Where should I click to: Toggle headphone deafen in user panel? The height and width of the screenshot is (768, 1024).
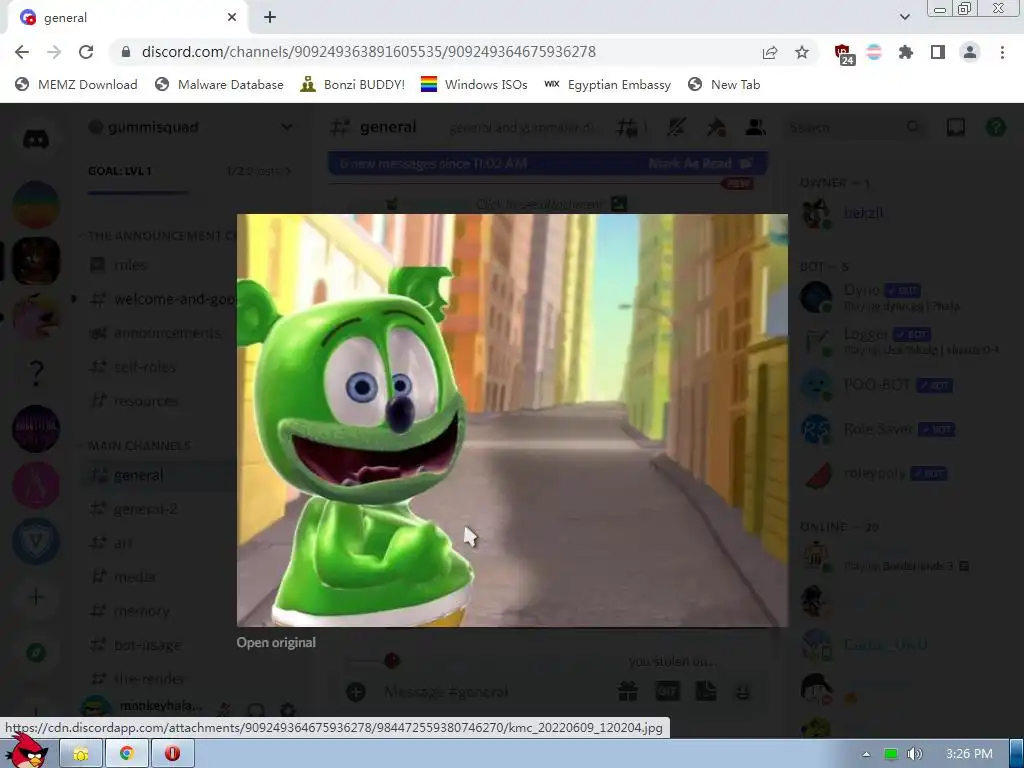(256, 709)
